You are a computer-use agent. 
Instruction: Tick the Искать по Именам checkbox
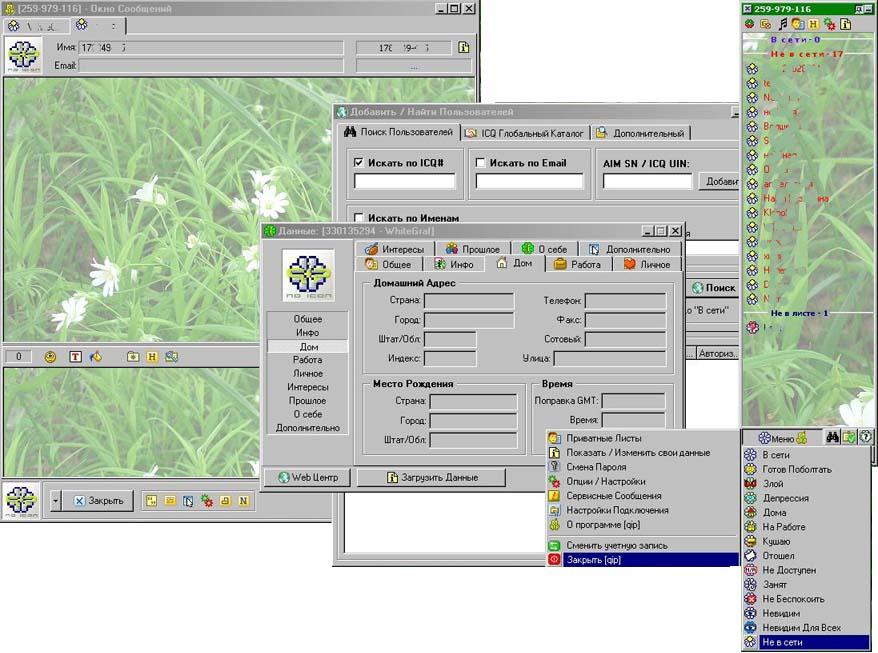359,218
